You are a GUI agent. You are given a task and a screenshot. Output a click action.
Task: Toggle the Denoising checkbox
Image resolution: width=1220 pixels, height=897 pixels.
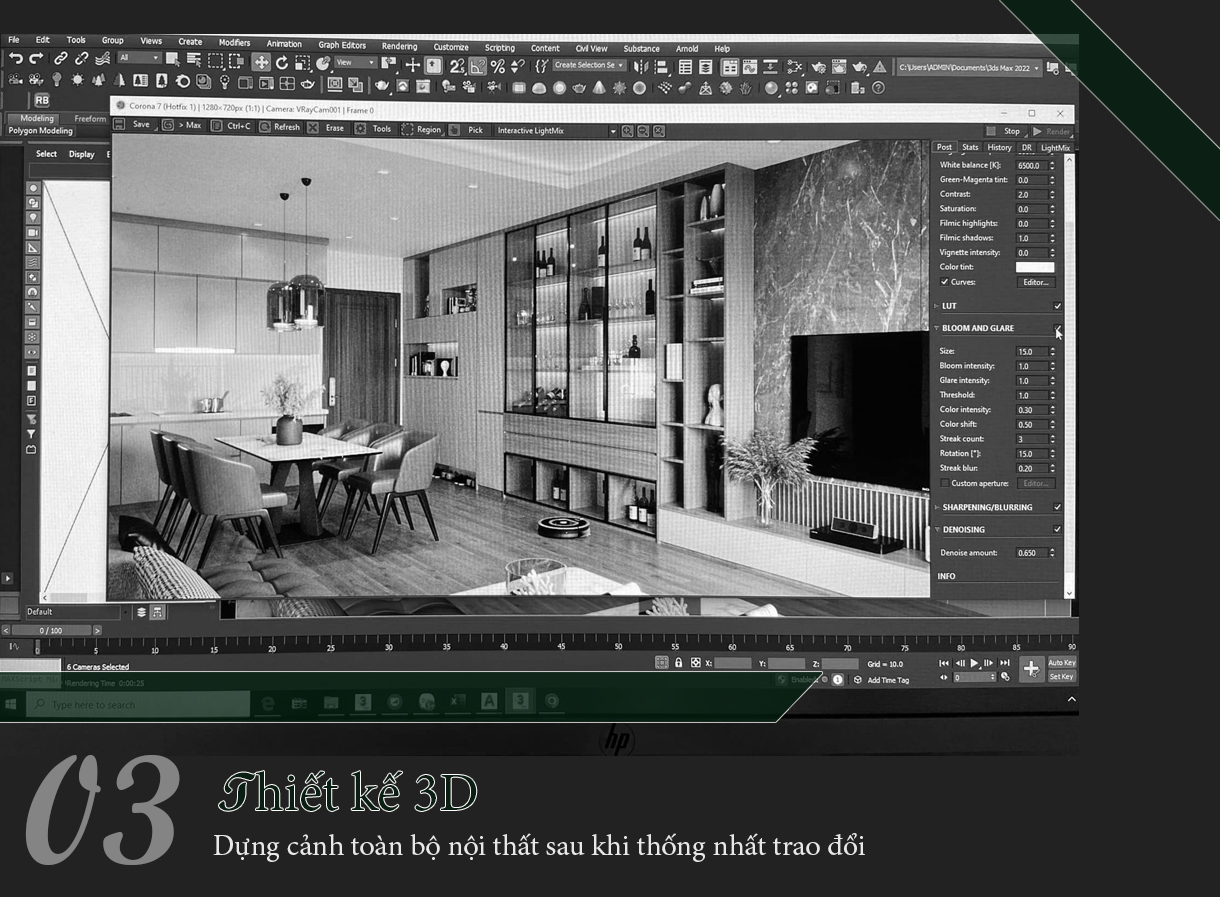[1058, 530]
